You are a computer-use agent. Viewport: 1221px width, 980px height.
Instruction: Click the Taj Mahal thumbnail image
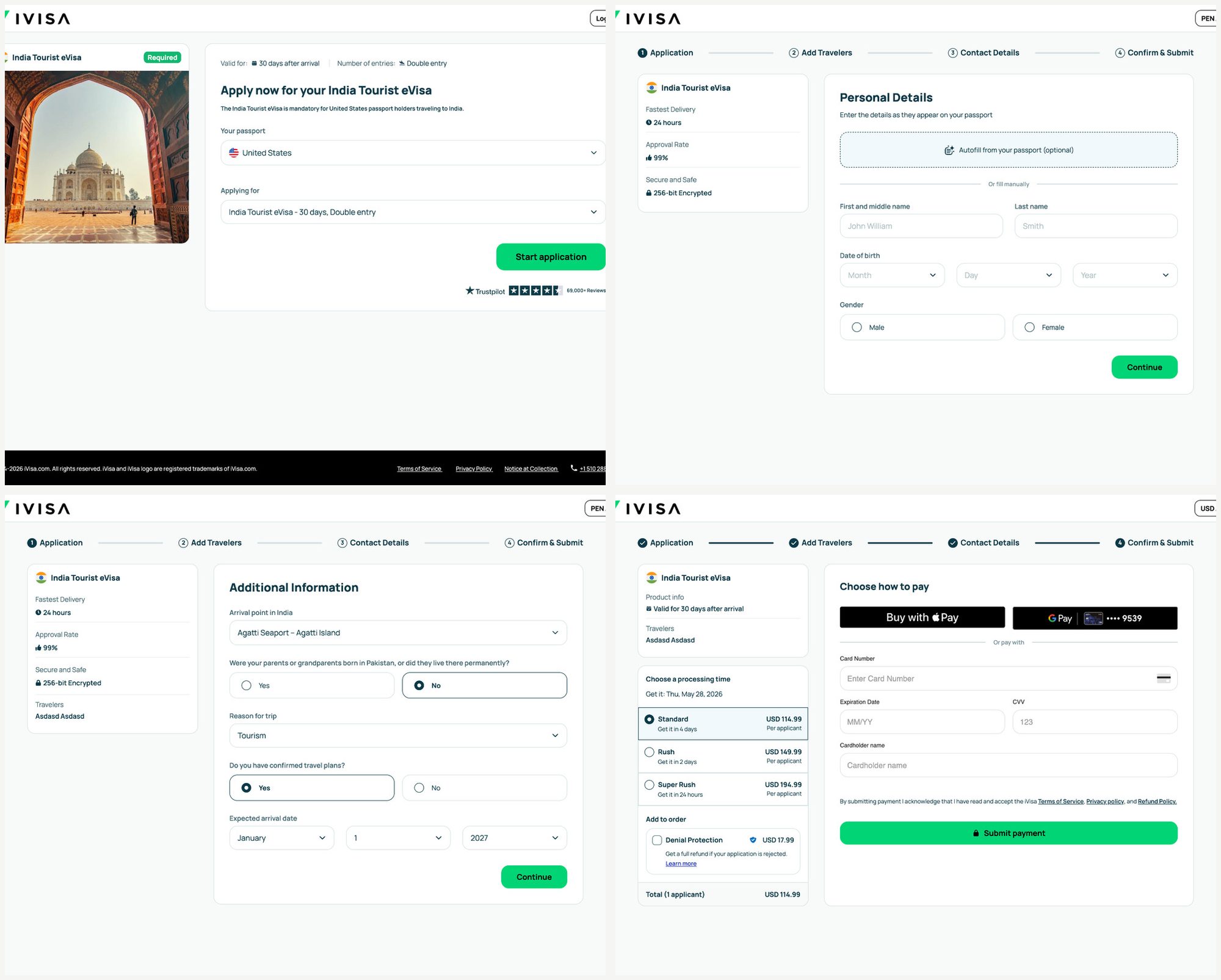(x=96, y=157)
